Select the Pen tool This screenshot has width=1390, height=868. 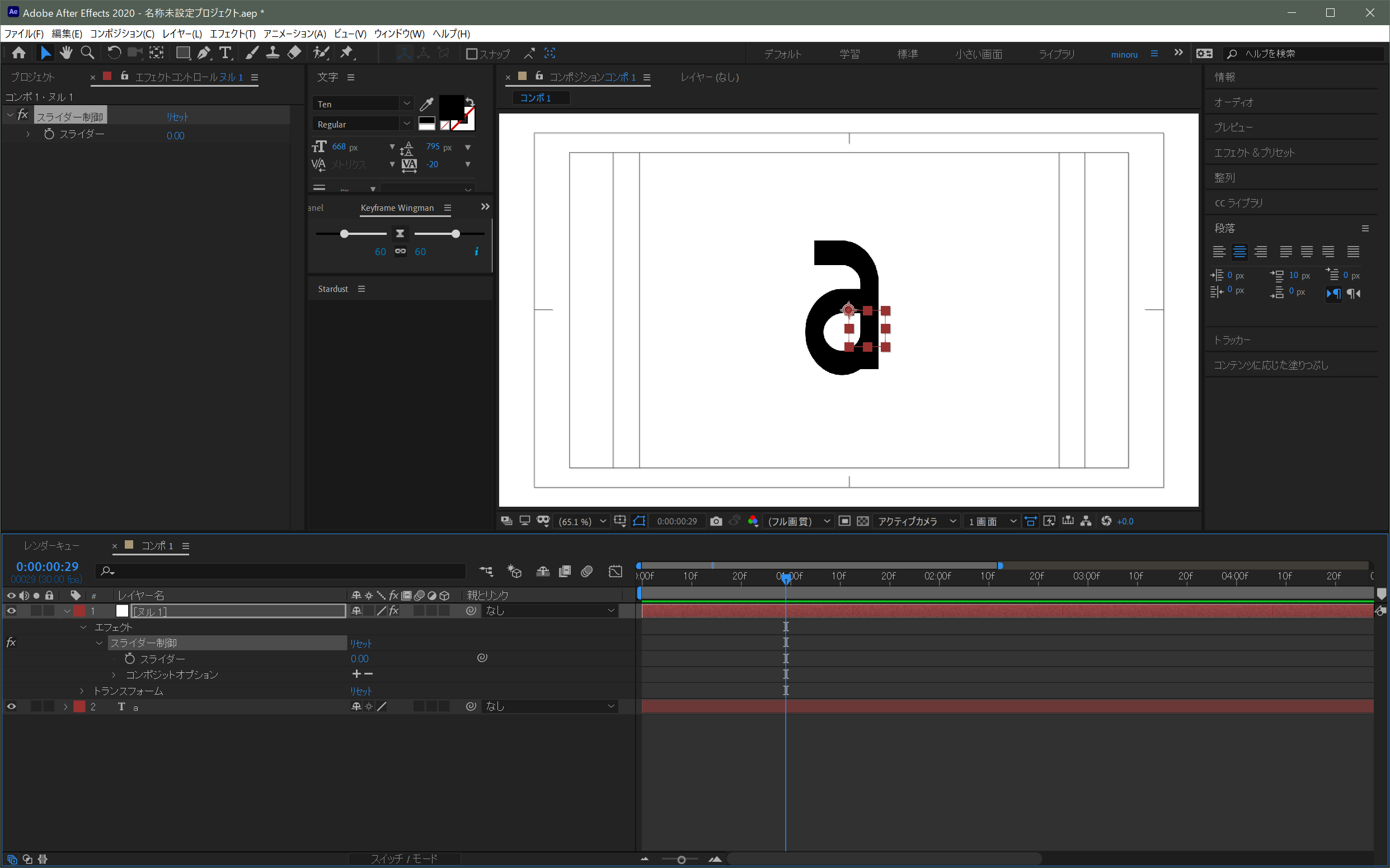click(204, 53)
